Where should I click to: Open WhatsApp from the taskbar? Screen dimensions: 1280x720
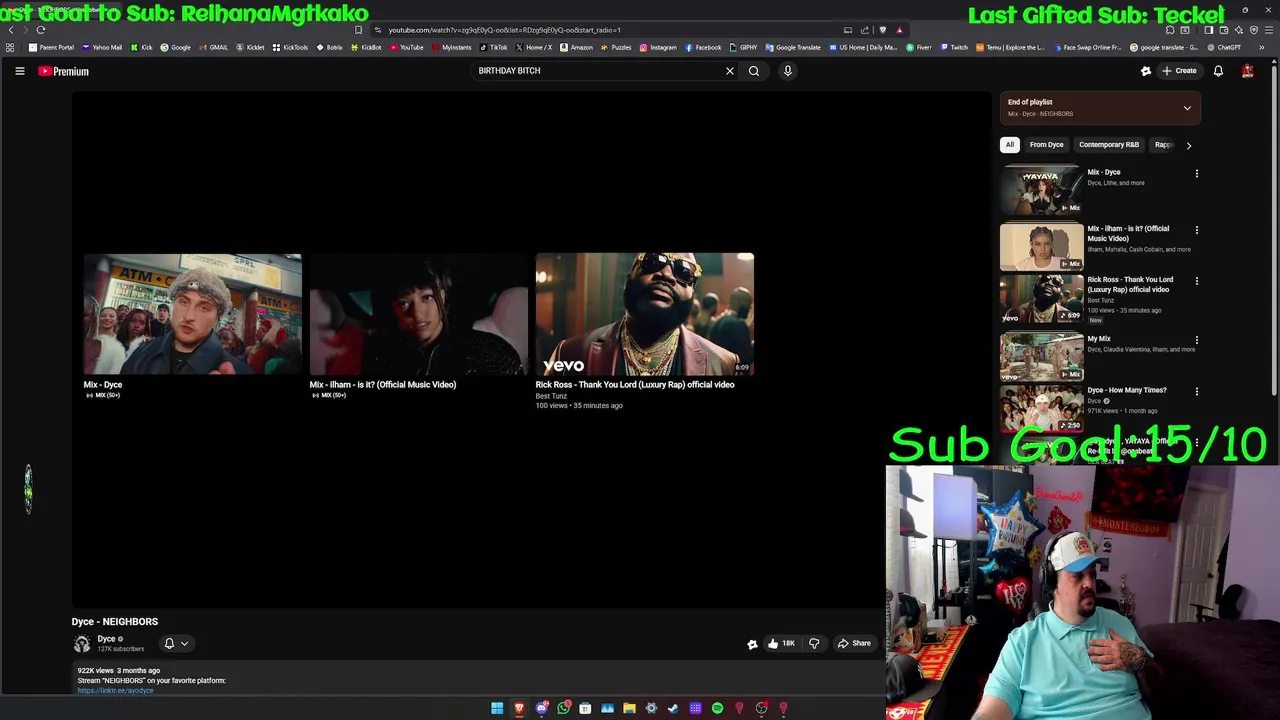(x=564, y=708)
